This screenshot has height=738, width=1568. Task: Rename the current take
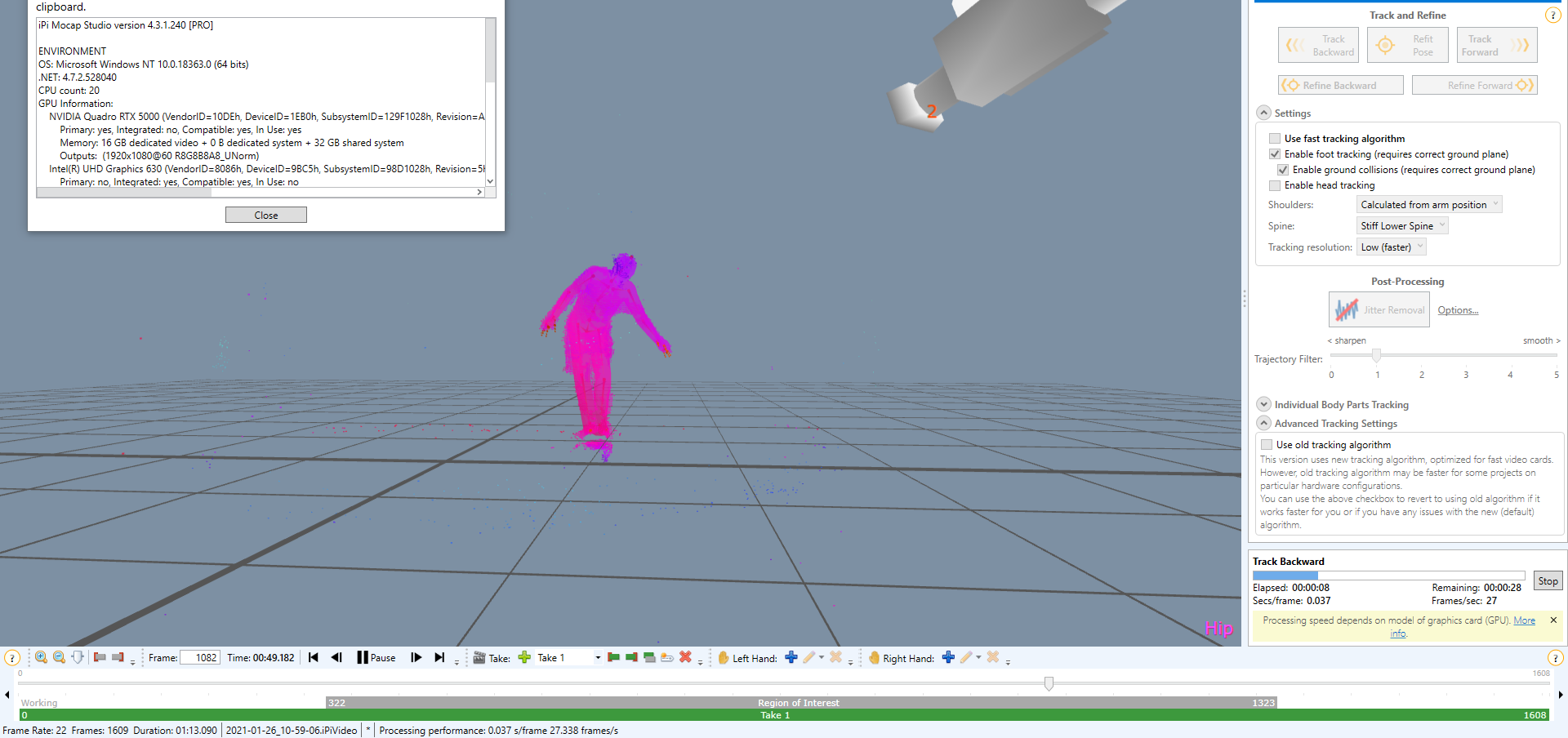667,657
